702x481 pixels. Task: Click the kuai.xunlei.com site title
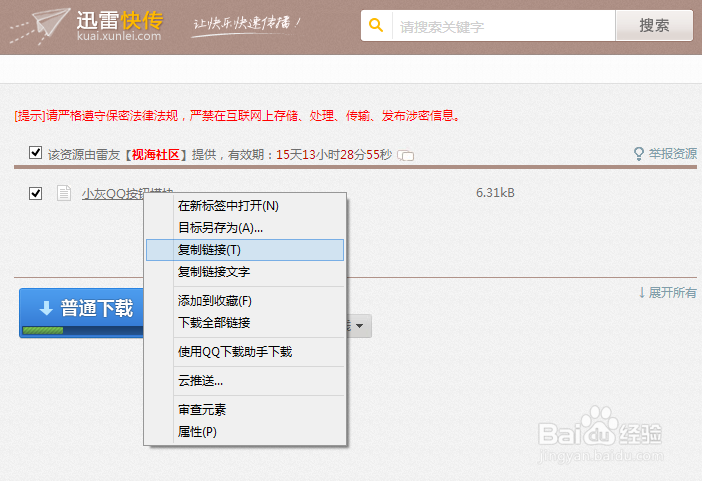coord(119,36)
